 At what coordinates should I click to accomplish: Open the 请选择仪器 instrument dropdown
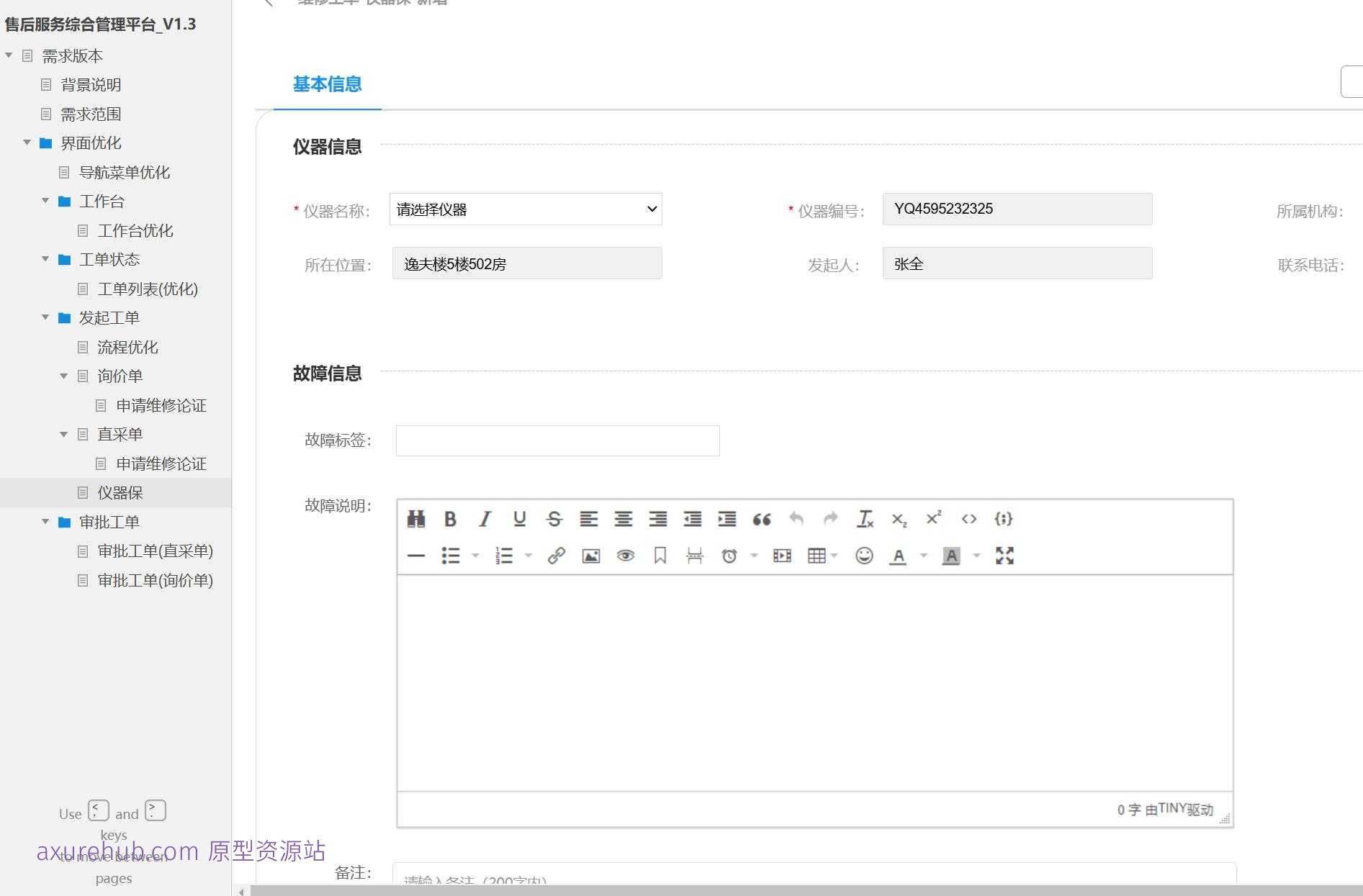[526, 209]
